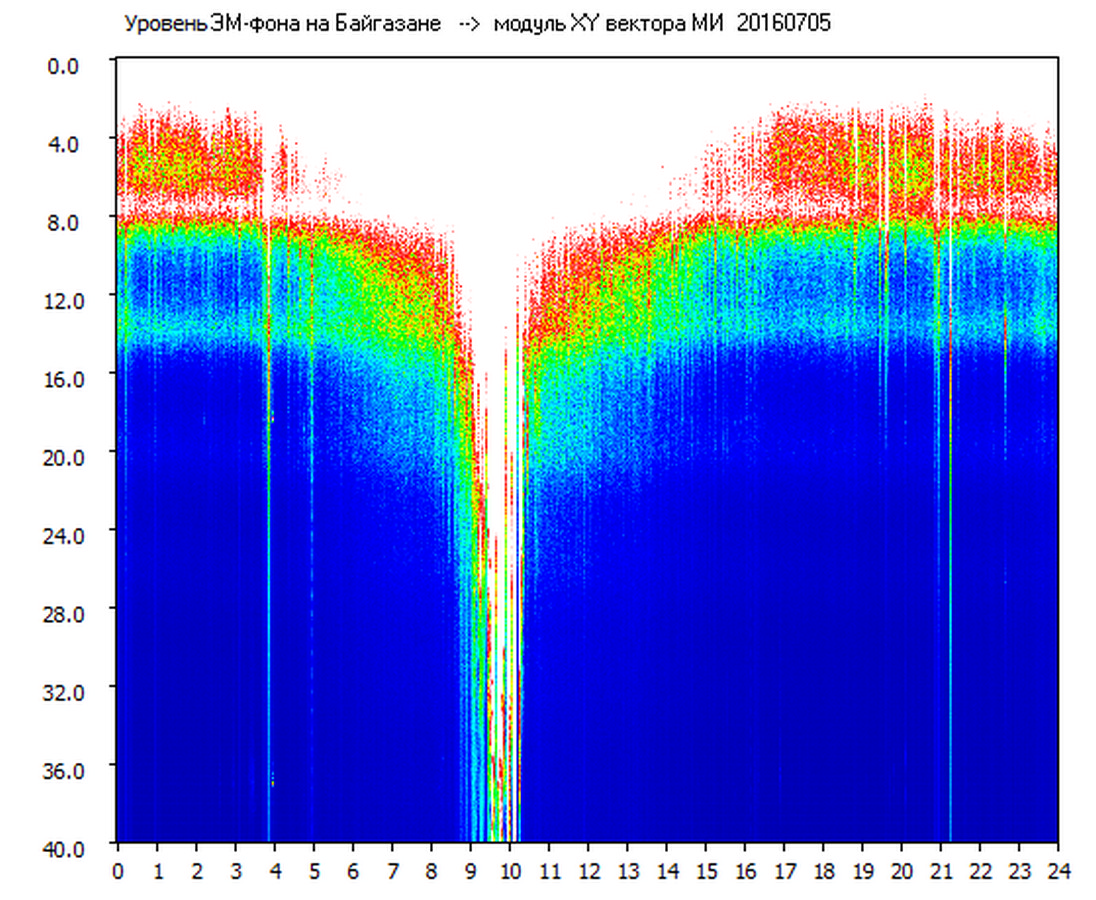Screen dimensions: 1096x900
Task: Click the 6 hour x-axis label
Action: (353, 870)
